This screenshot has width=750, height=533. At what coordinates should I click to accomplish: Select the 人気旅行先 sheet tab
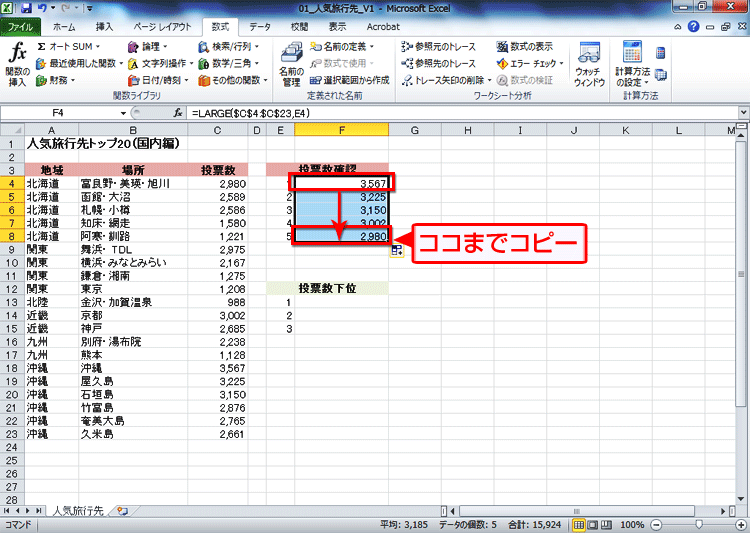click(x=77, y=511)
